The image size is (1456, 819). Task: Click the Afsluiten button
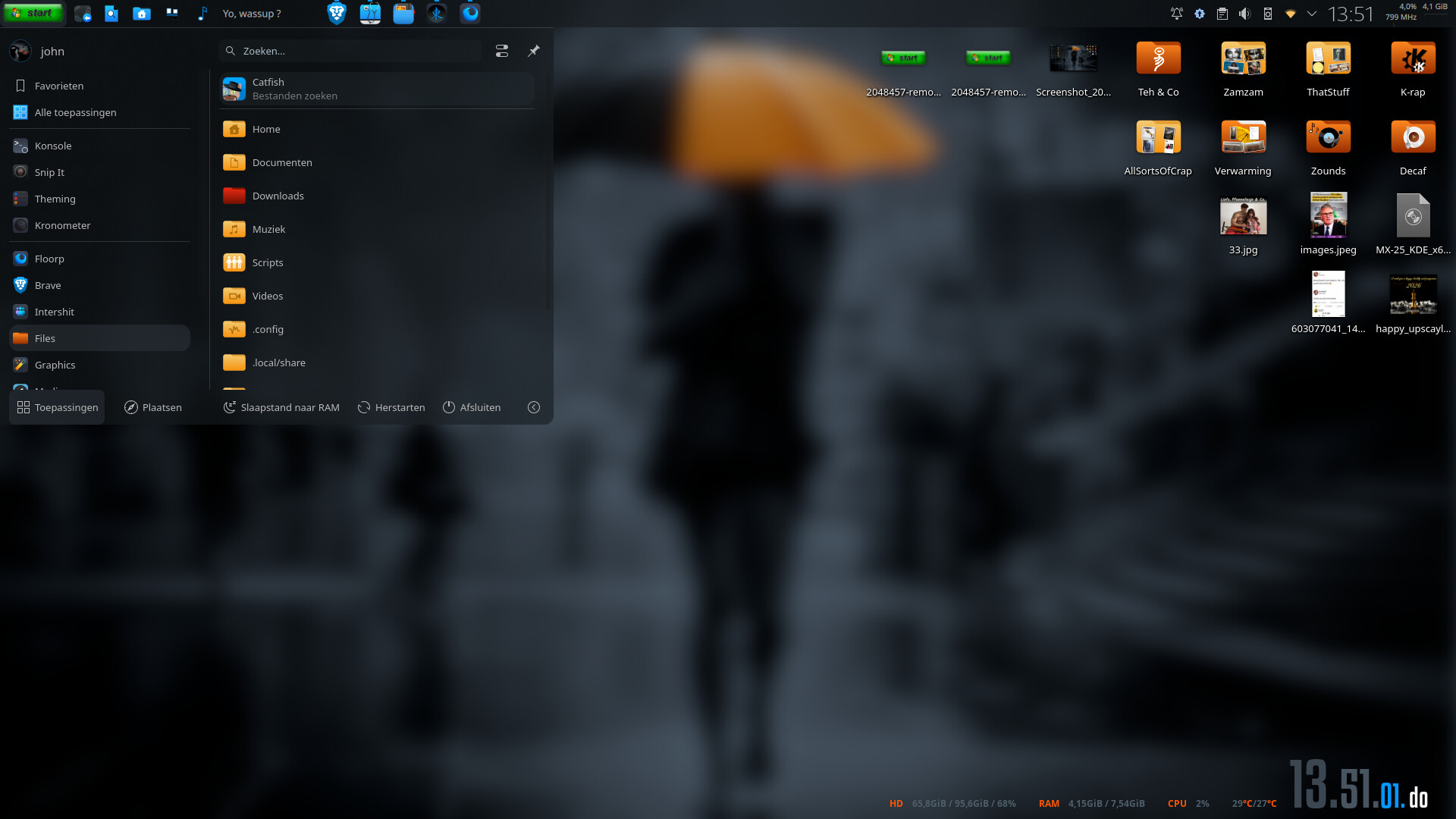click(x=472, y=407)
